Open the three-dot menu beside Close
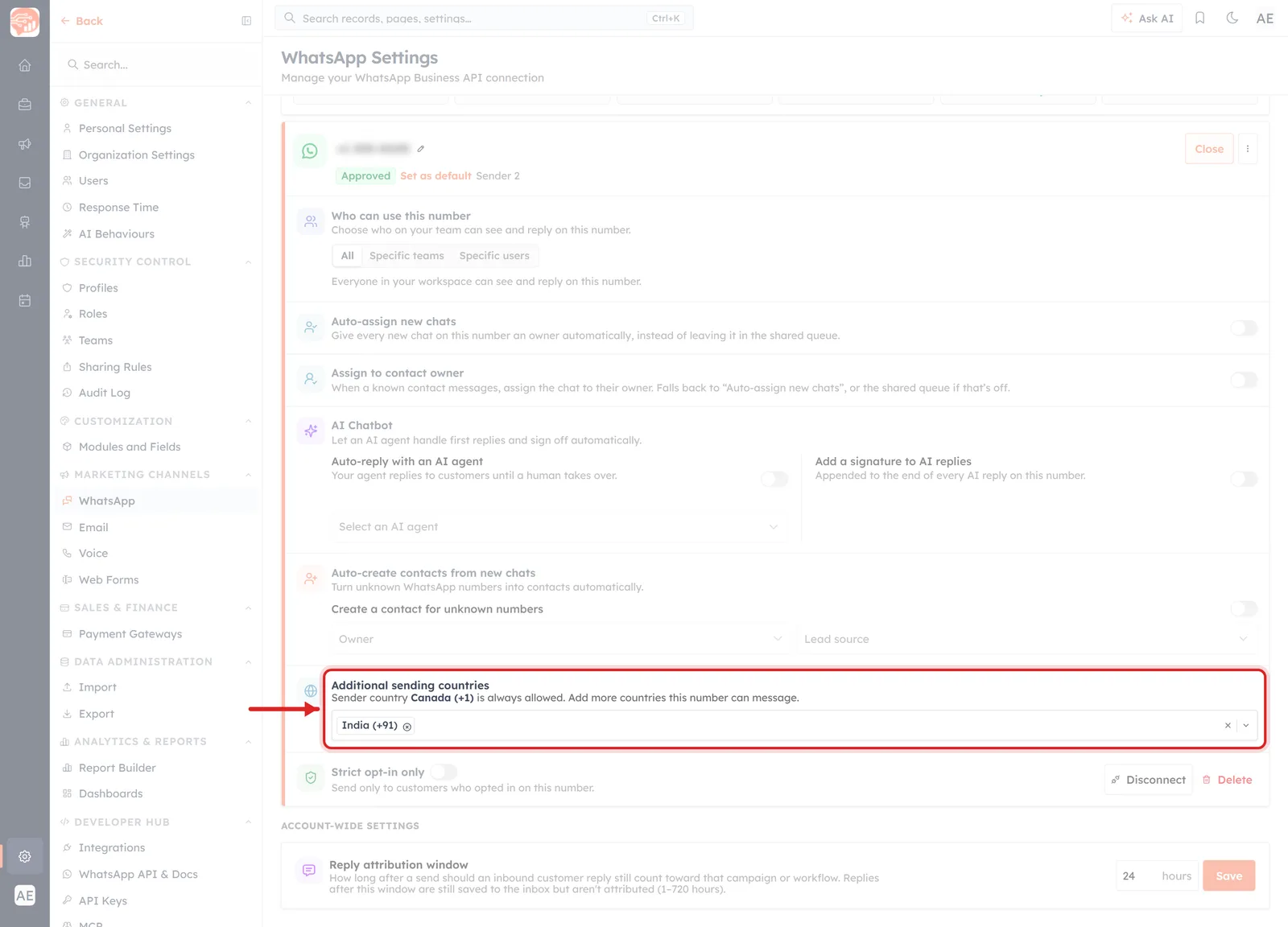The image size is (1288, 927). tap(1248, 149)
